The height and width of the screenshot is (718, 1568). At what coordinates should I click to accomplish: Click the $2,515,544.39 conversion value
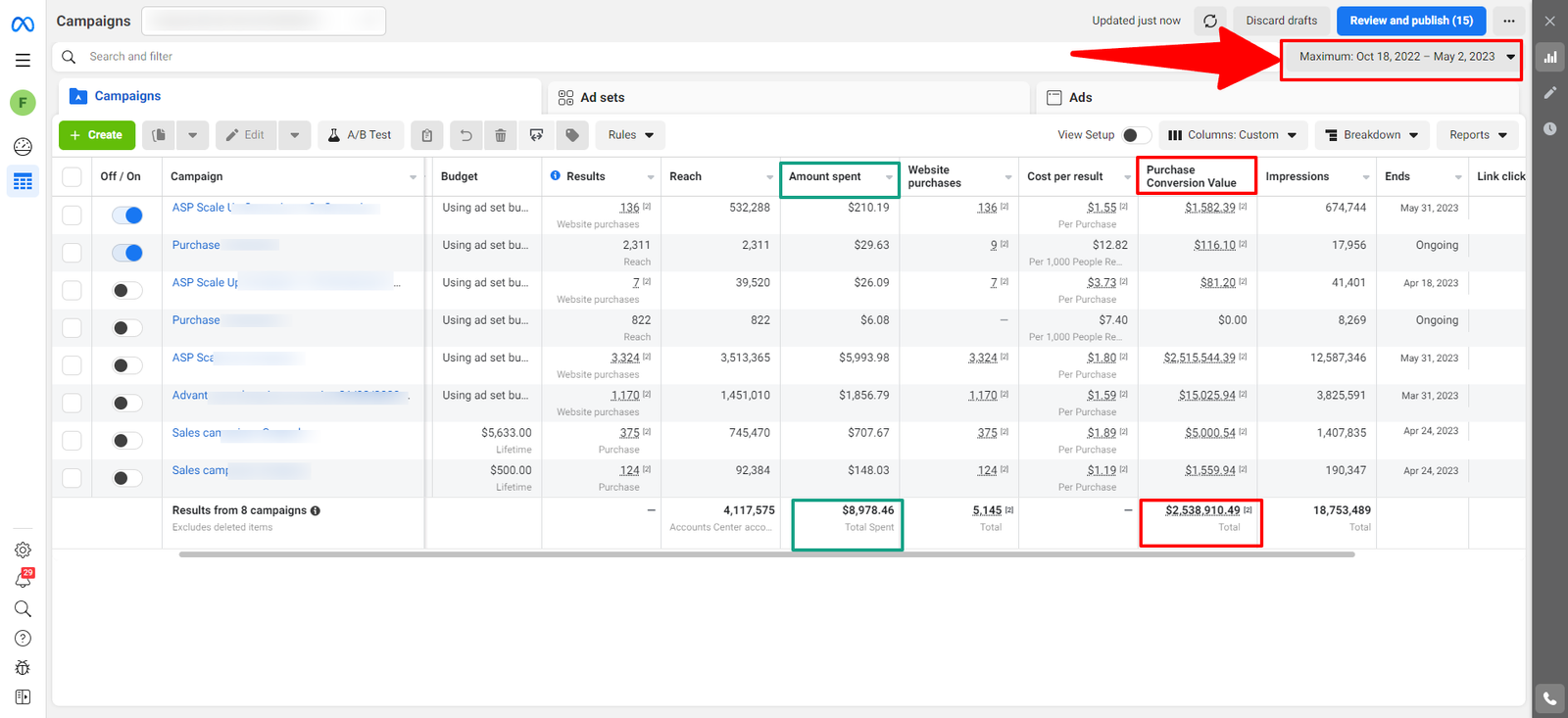(1200, 358)
